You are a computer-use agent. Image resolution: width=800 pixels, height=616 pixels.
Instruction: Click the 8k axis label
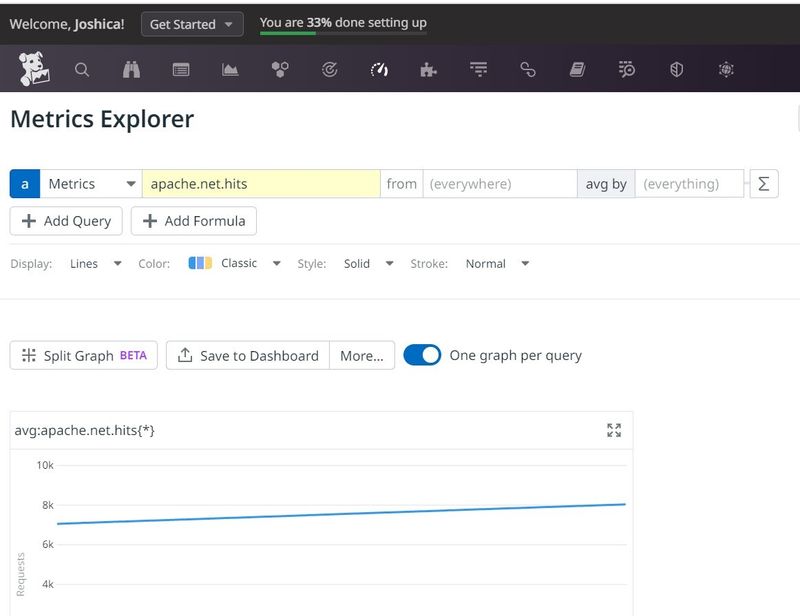tap(47, 505)
